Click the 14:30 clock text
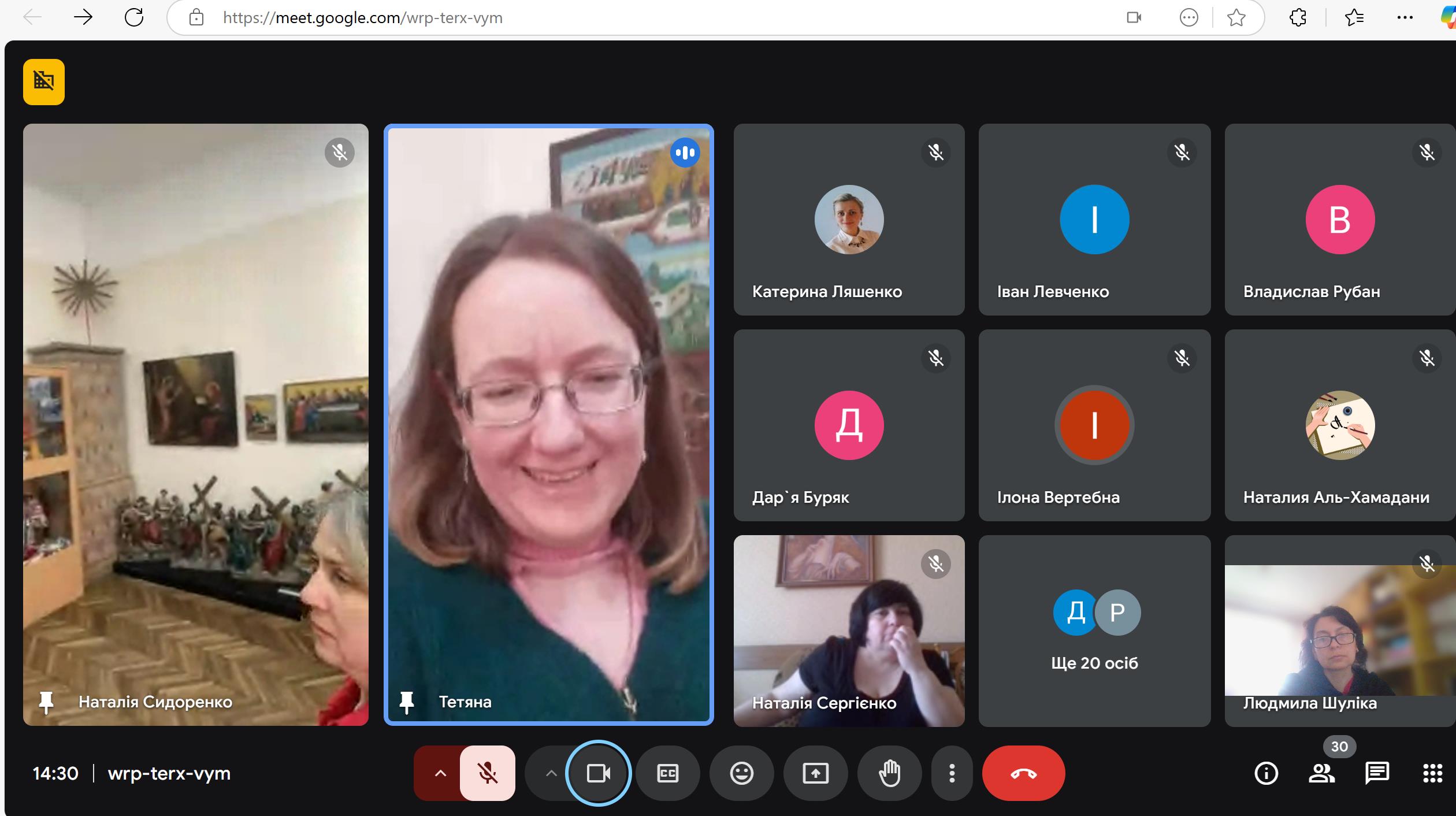 (x=55, y=773)
